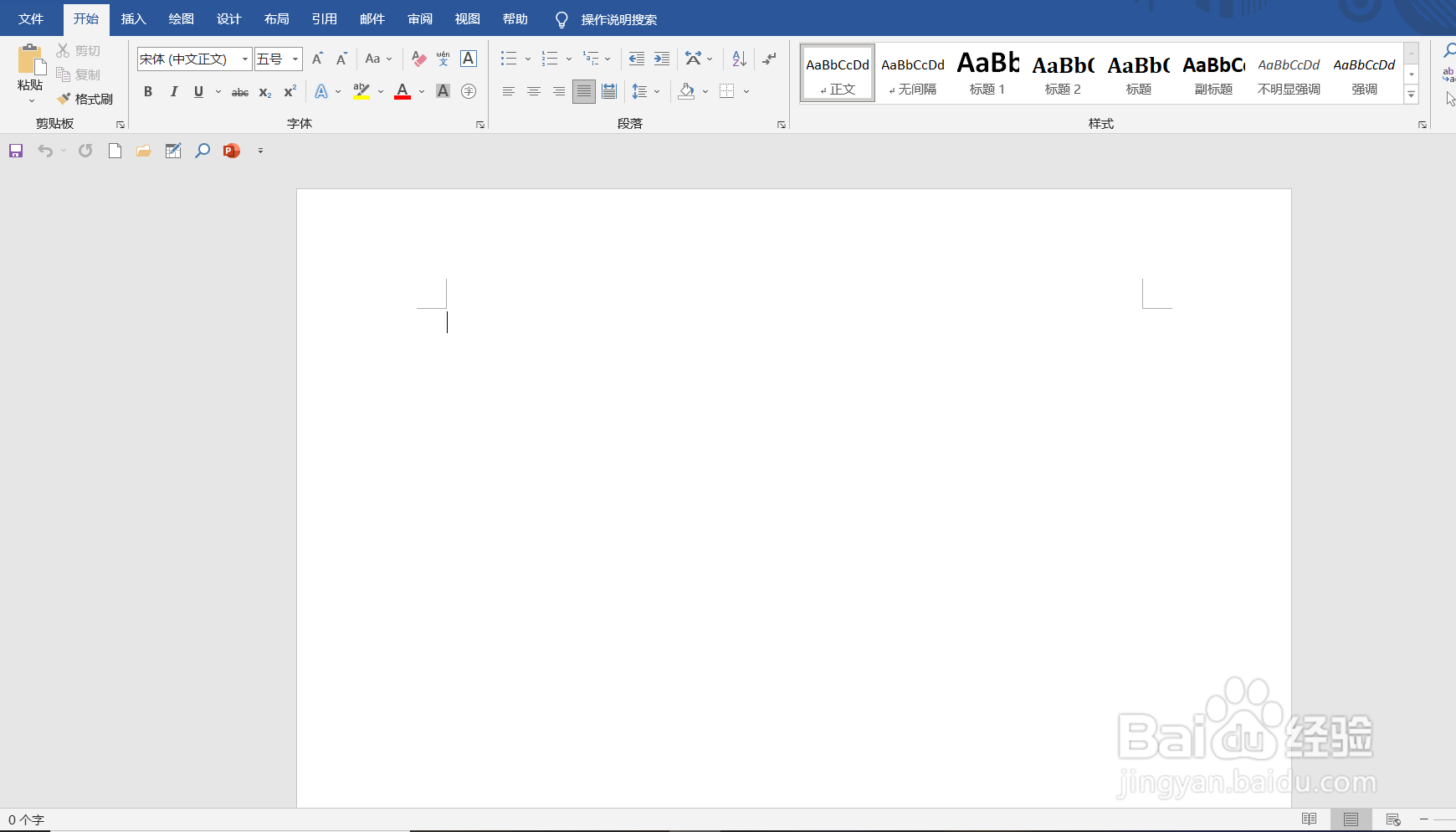Open the phonetic guide (wén) tool
Screen dimensions: 1456x832
tap(443, 59)
